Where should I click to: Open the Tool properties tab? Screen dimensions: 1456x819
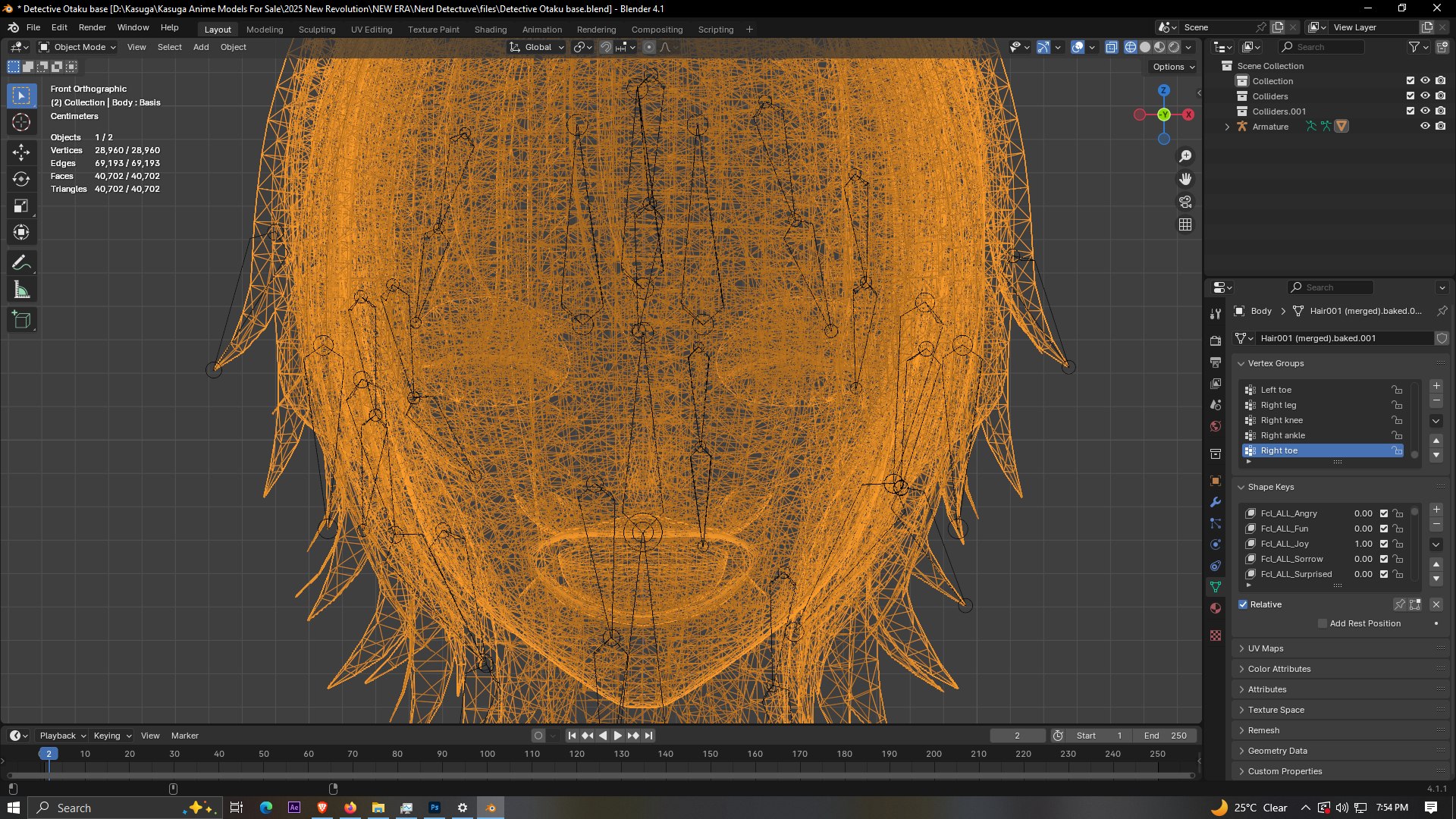(1216, 314)
